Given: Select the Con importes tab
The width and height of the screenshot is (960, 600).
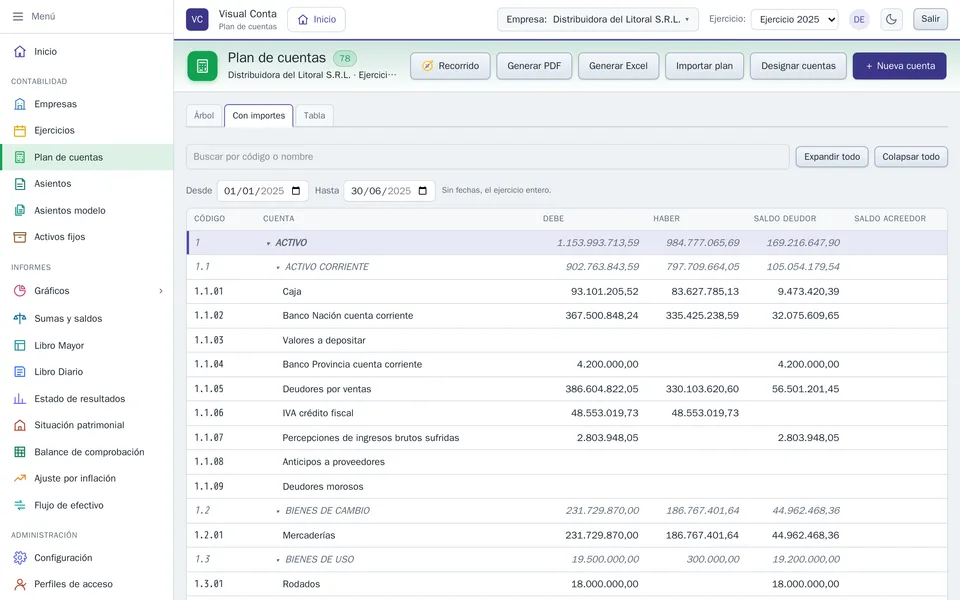Looking at the screenshot, I should 258,116.
